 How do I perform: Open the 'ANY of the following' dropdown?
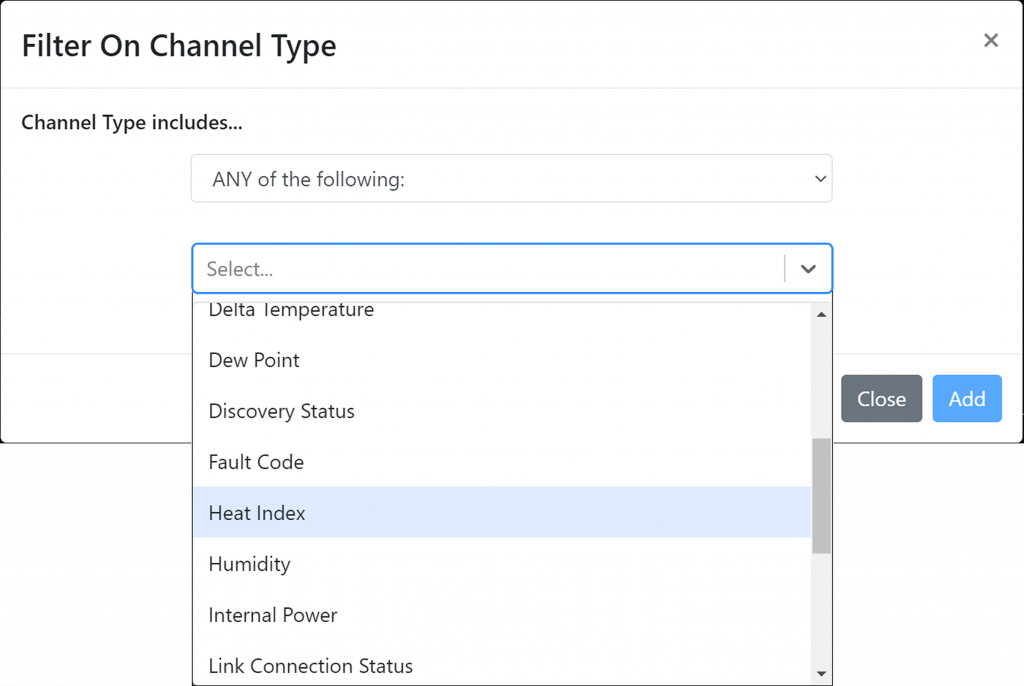[x=511, y=178]
